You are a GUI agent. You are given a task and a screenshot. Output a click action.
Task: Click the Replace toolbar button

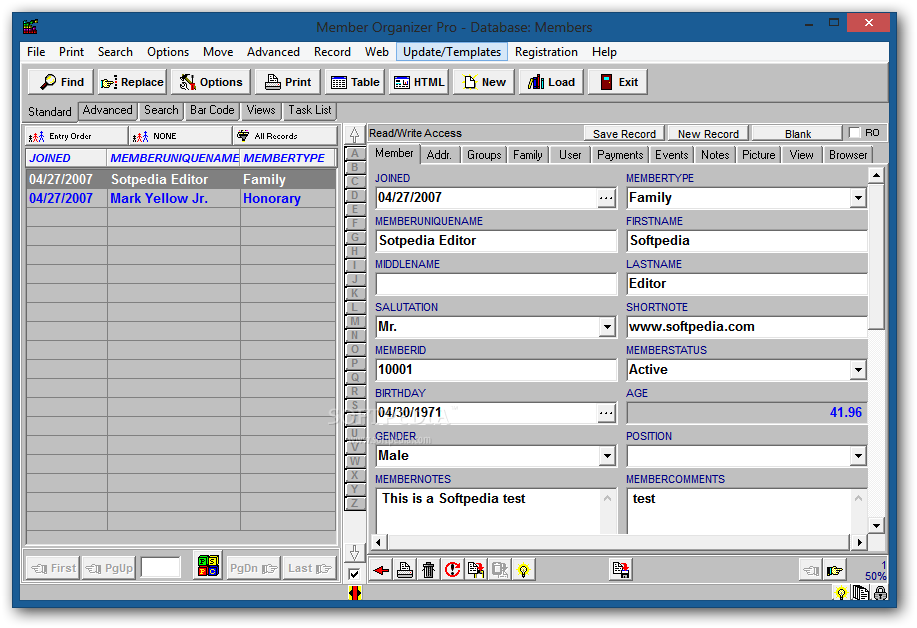click(x=132, y=82)
